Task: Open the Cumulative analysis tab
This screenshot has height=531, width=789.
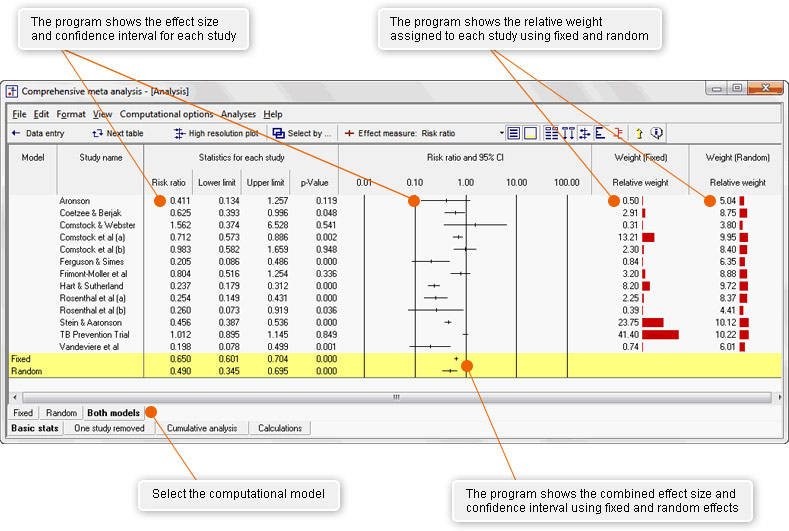Action: click(201, 428)
